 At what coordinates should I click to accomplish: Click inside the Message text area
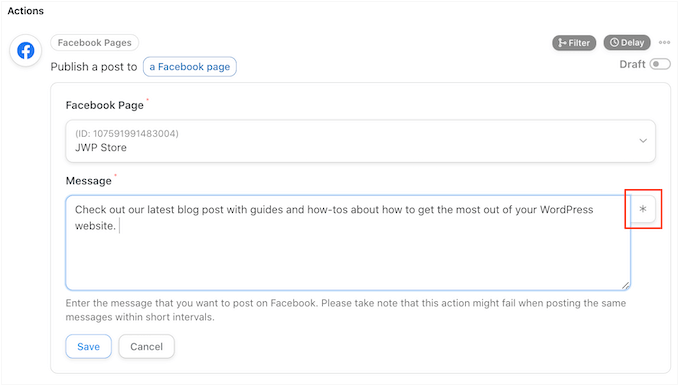click(348, 243)
